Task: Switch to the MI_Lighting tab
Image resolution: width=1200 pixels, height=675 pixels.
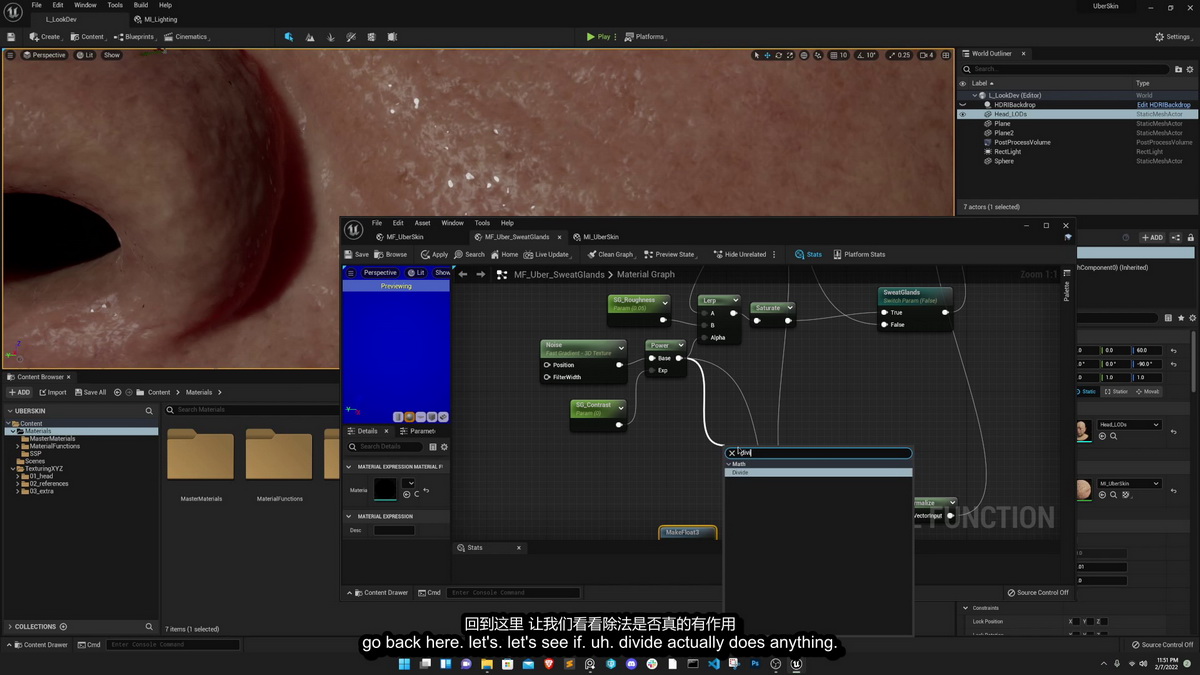Action: 155,20
